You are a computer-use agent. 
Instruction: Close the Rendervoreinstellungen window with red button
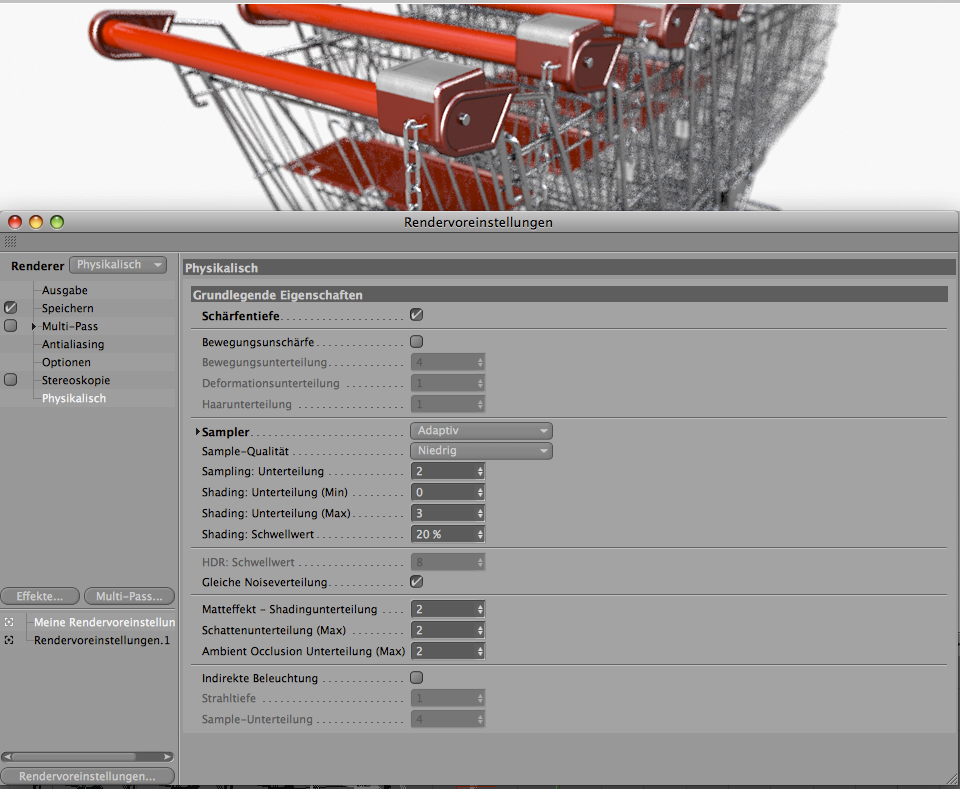point(15,222)
